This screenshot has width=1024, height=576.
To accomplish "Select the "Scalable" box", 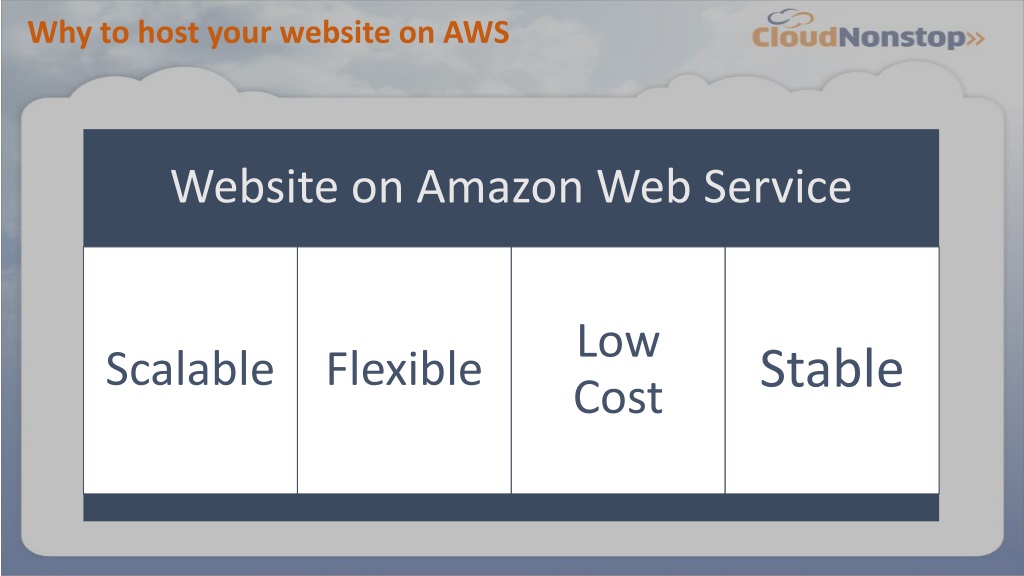I will tap(190, 370).
